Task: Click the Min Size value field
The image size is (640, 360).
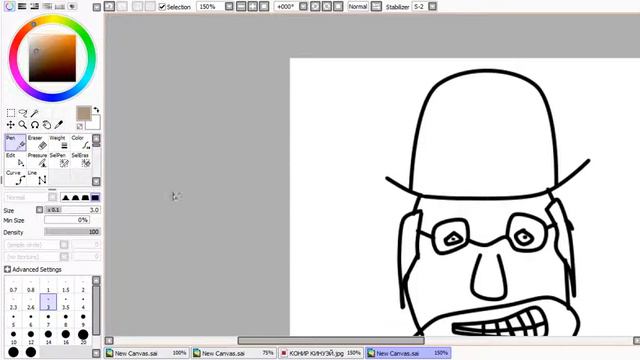Action: coord(67,220)
